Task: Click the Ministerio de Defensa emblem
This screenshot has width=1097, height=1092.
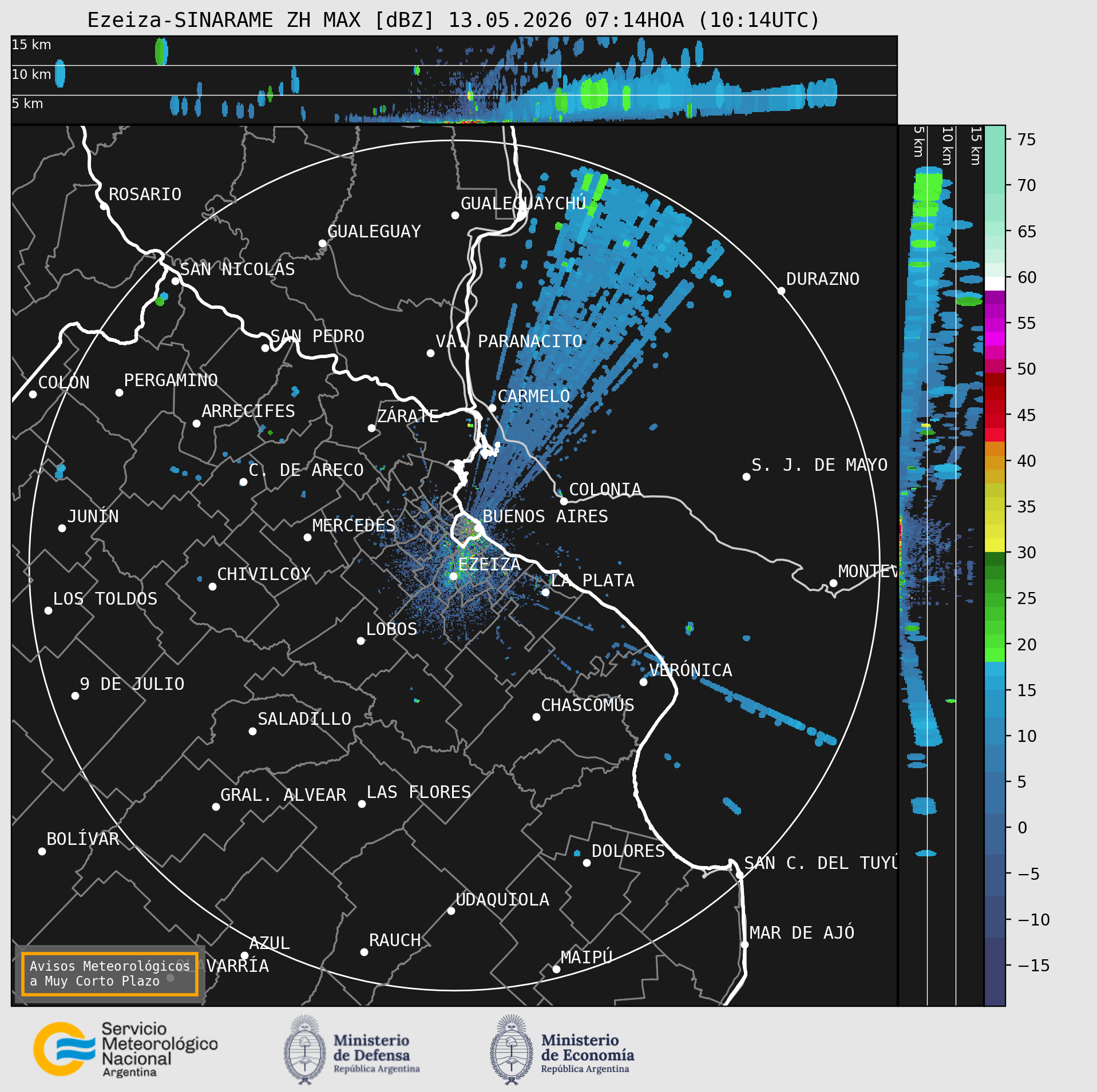Action: click(306, 1050)
